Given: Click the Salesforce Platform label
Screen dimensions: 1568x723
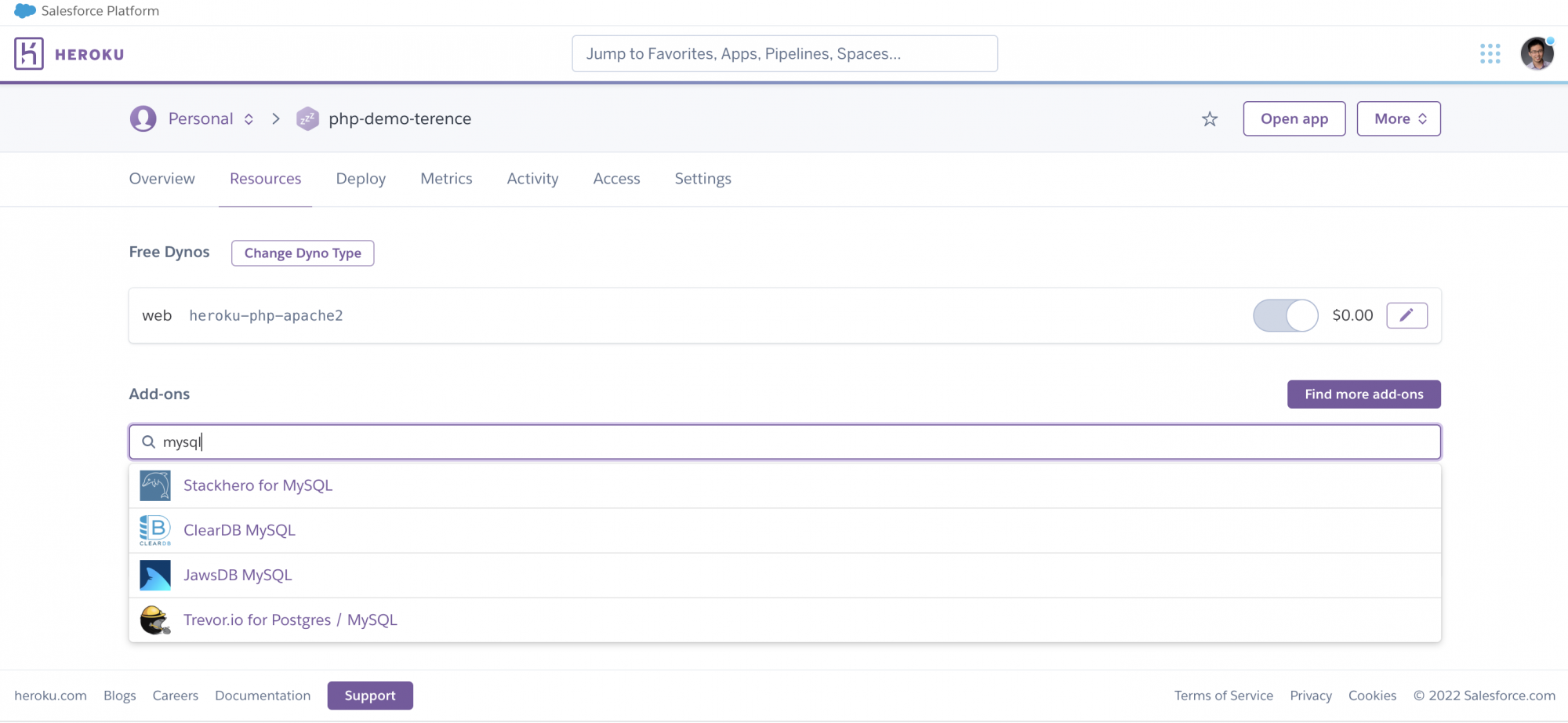Looking at the screenshot, I should tap(100, 11).
